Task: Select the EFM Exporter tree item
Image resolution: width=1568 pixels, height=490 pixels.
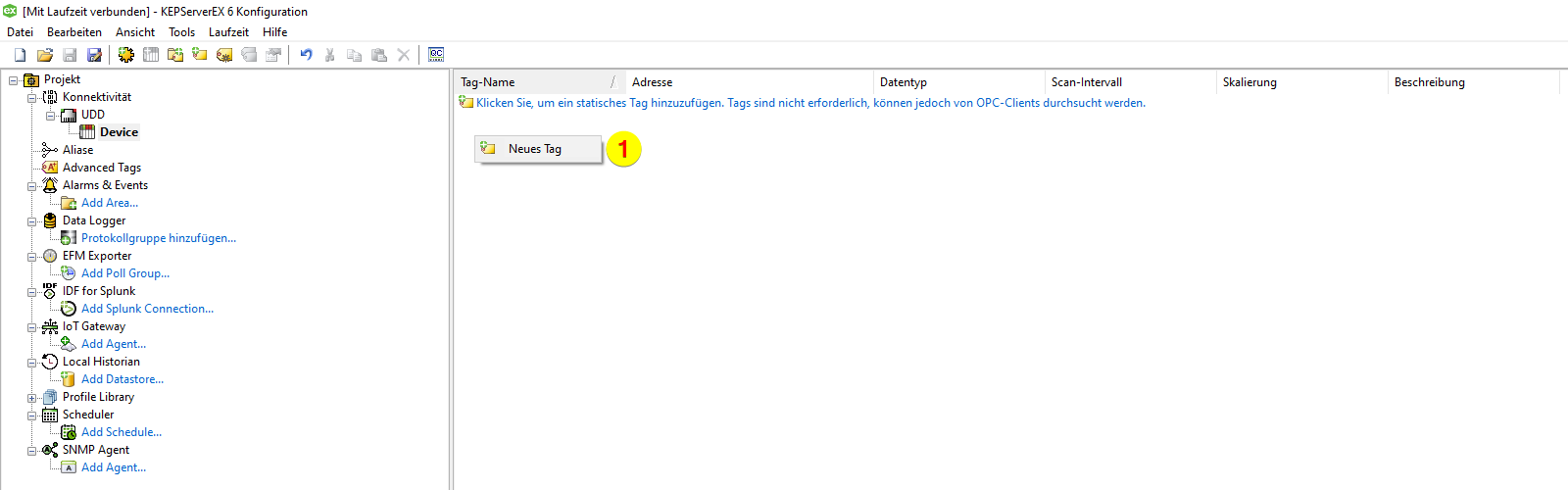Action: (97, 256)
